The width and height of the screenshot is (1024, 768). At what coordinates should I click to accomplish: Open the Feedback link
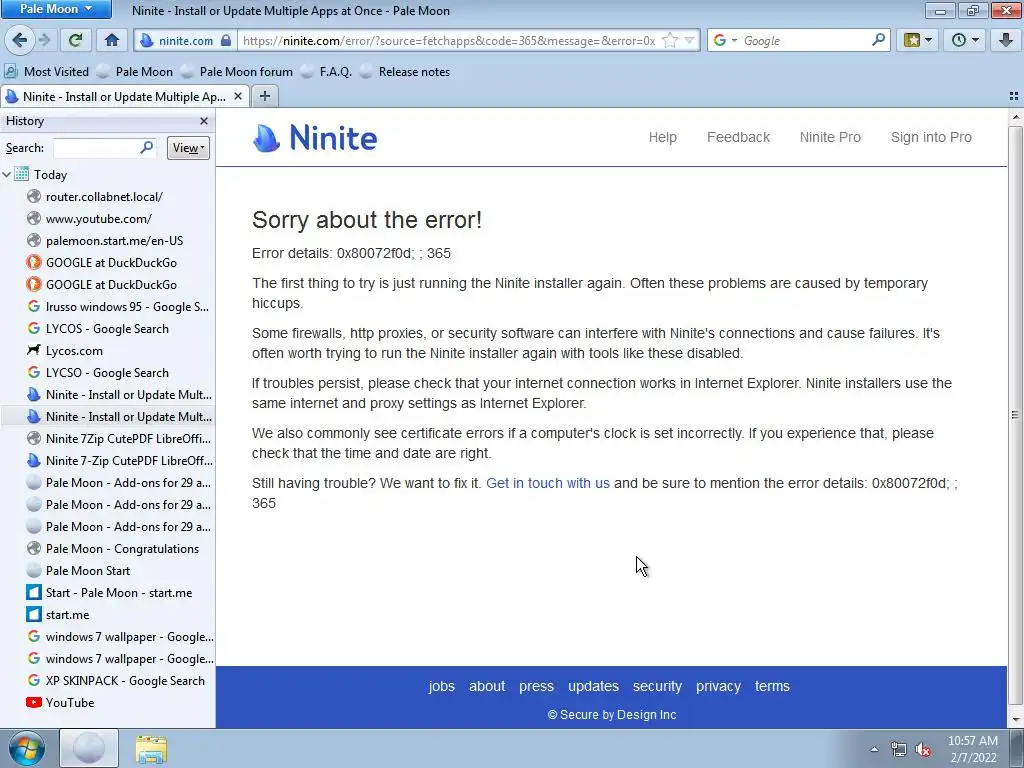click(x=738, y=137)
